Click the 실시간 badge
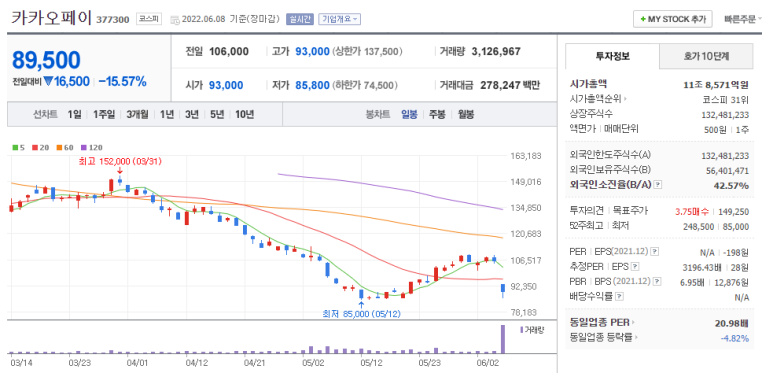The width and height of the screenshot is (773, 373). [x=299, y=19]
